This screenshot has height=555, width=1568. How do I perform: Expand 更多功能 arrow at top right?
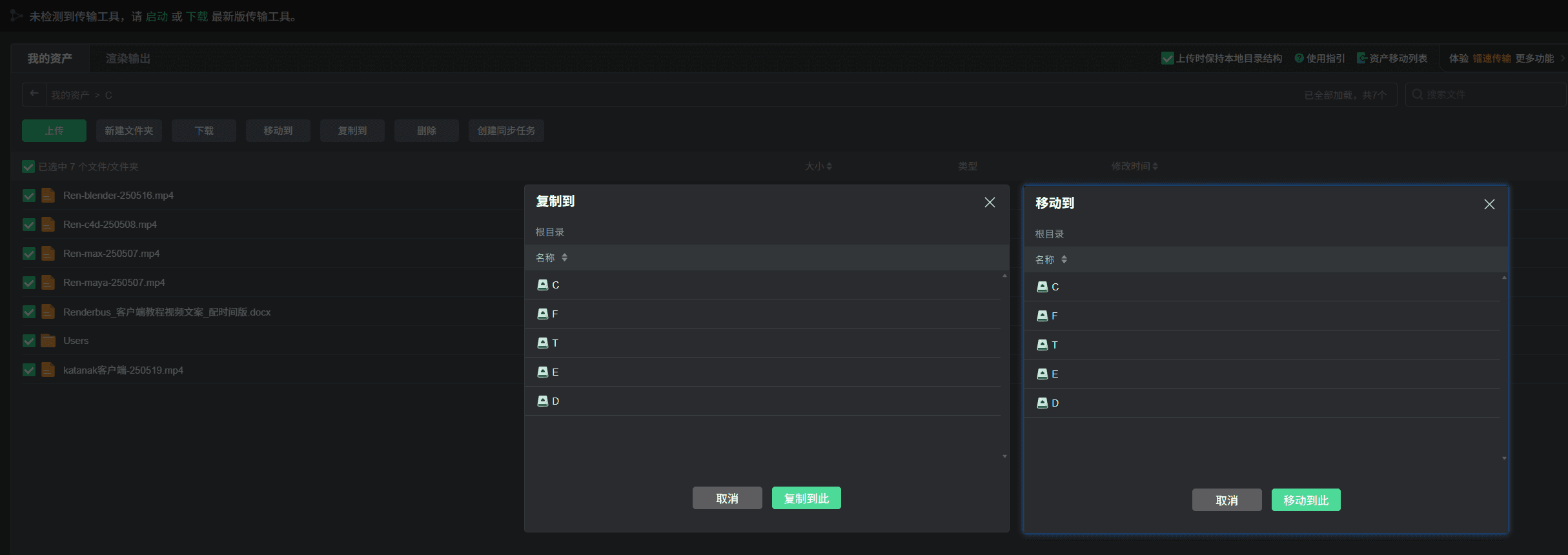tap(1562, 58)
